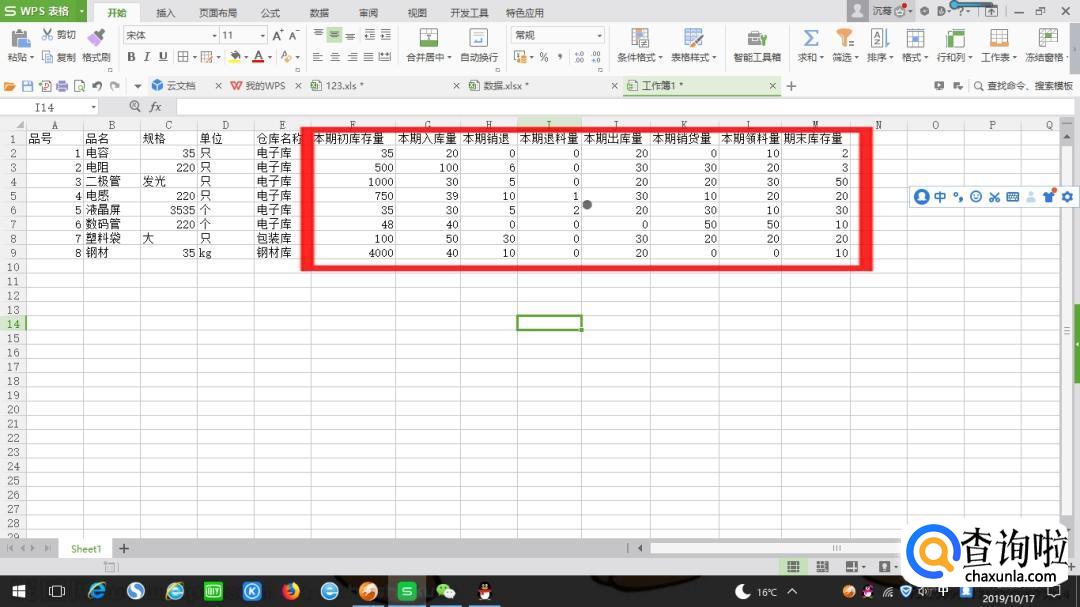Click the AutoSum (求和) sigma icon
Image resolution: width=1080 pixels, height=607 pixels.
[811, 38]
